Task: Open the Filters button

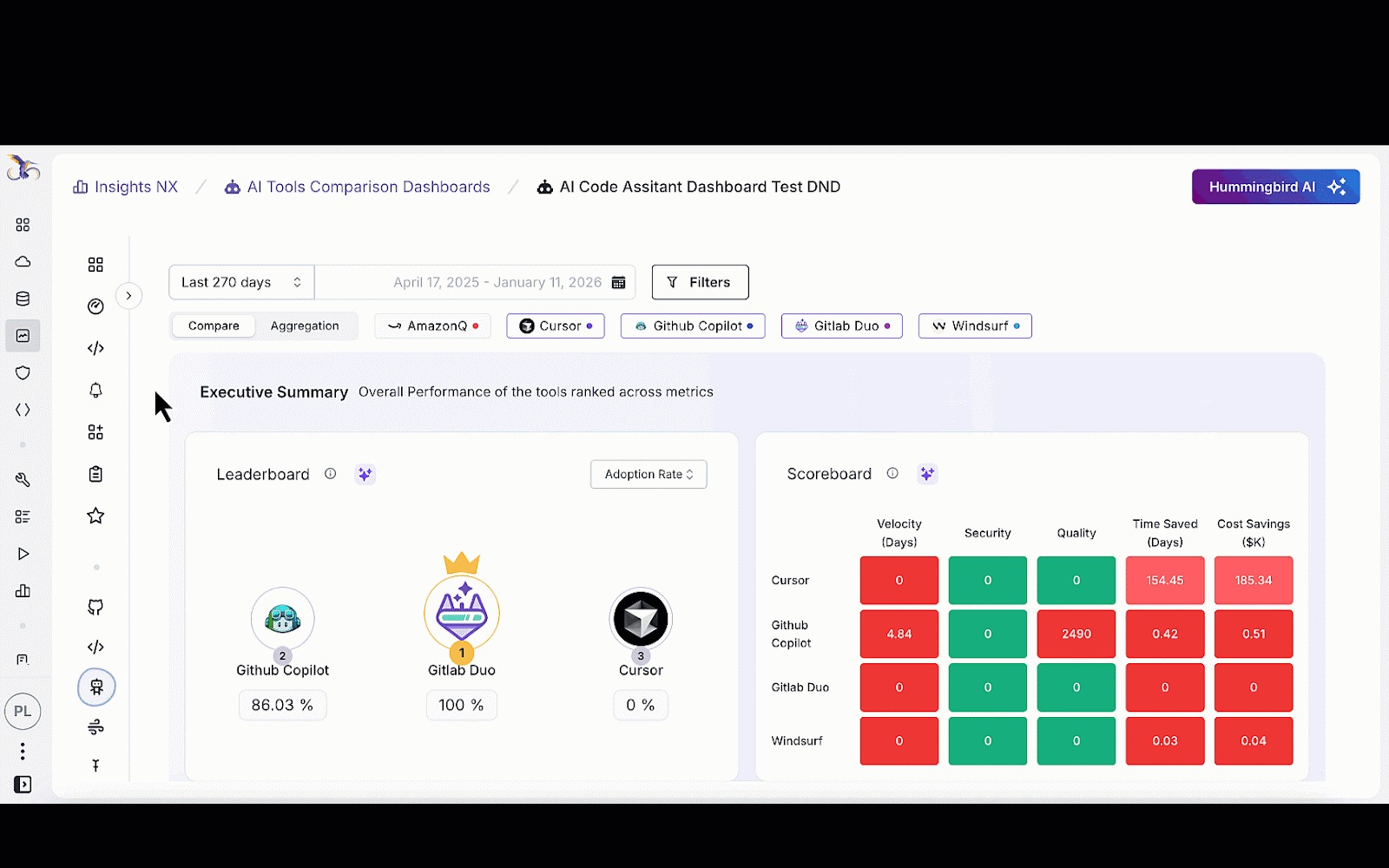Action: (x=700, y=283)
